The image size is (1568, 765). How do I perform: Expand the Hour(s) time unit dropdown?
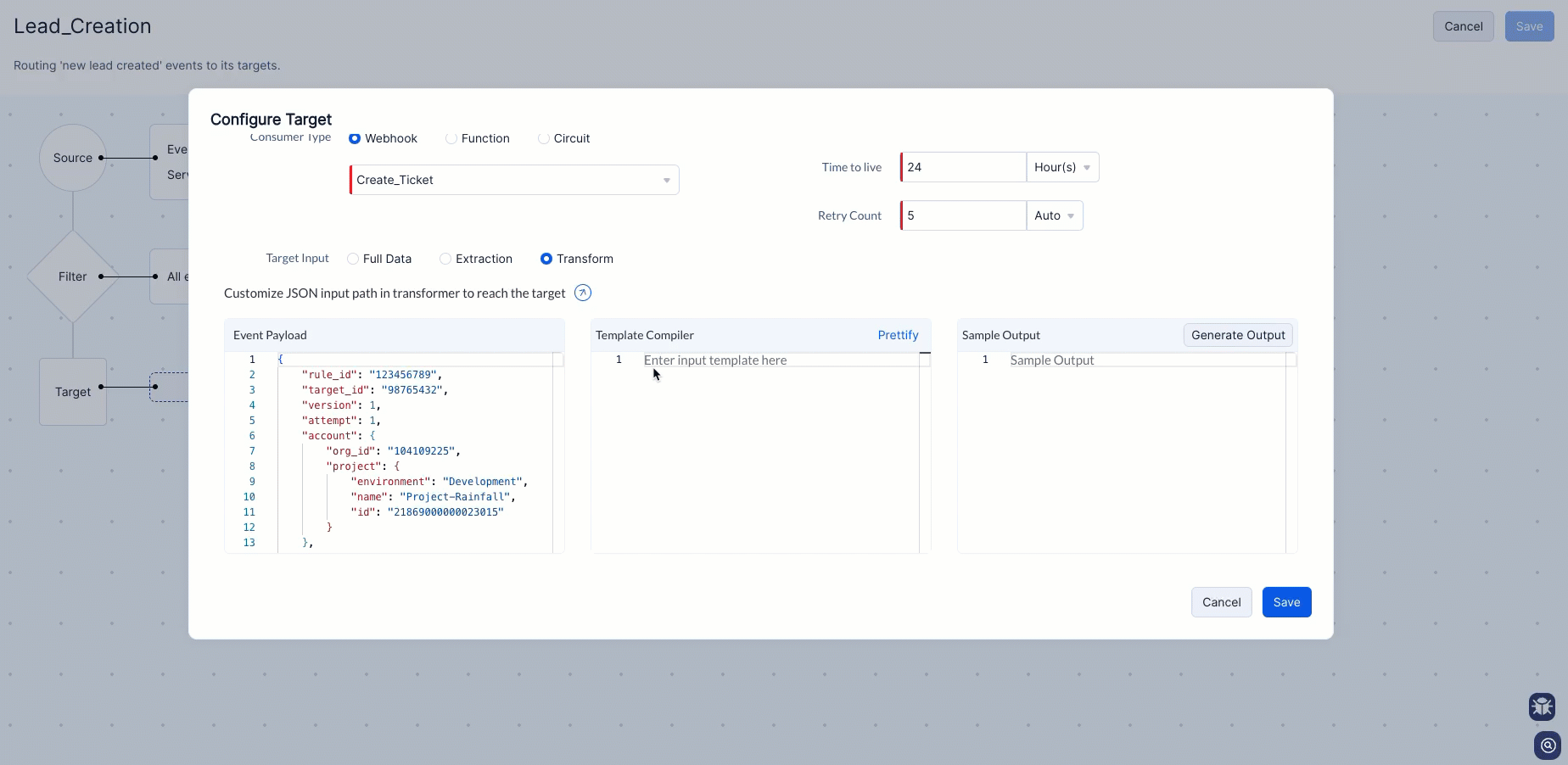[1062, 167]
